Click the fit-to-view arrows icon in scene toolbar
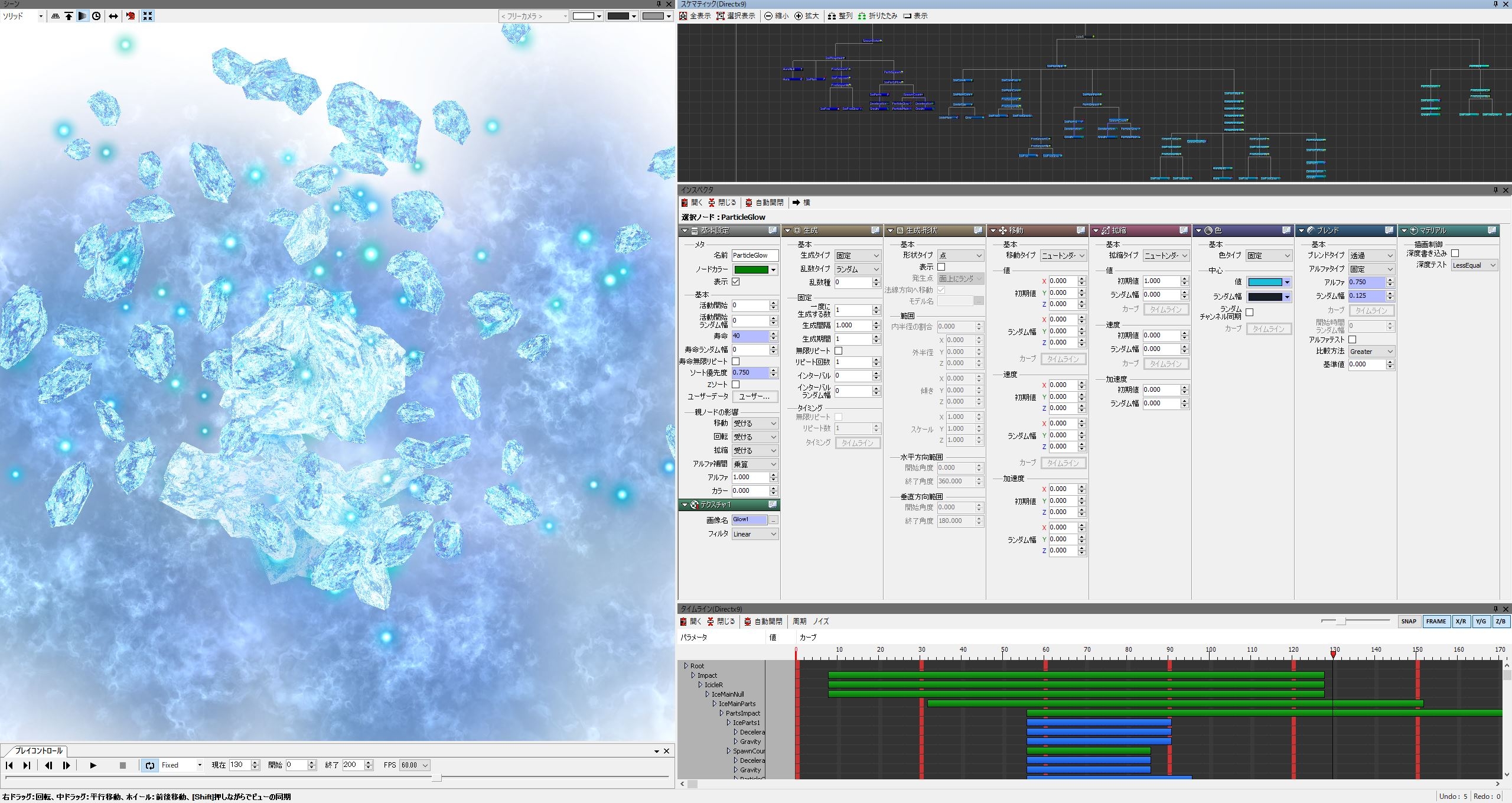Image resolution: width=1512 pixels, height=803 pixels. (148, 16)
